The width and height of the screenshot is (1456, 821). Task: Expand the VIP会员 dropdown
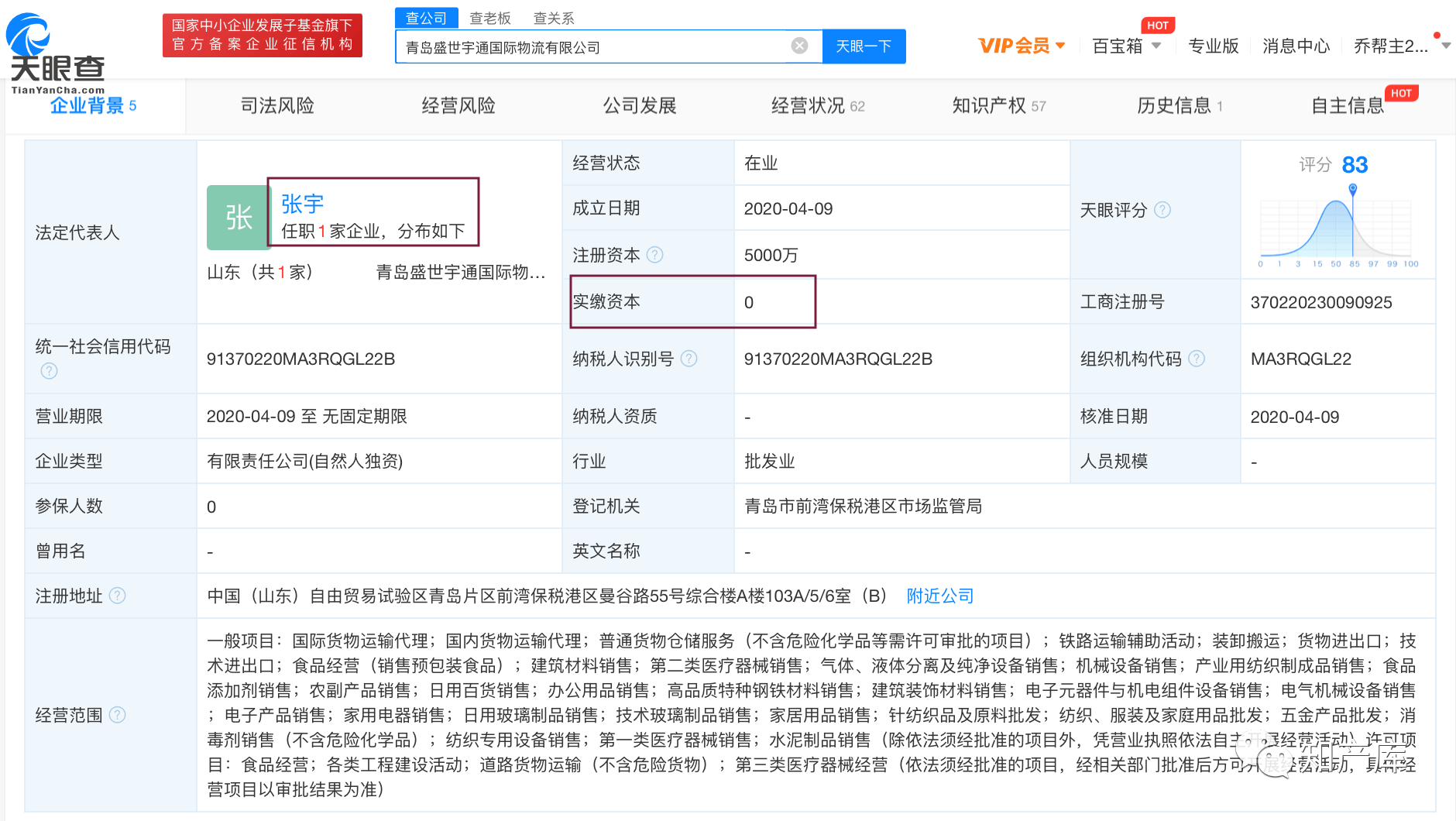[1060, 46]
